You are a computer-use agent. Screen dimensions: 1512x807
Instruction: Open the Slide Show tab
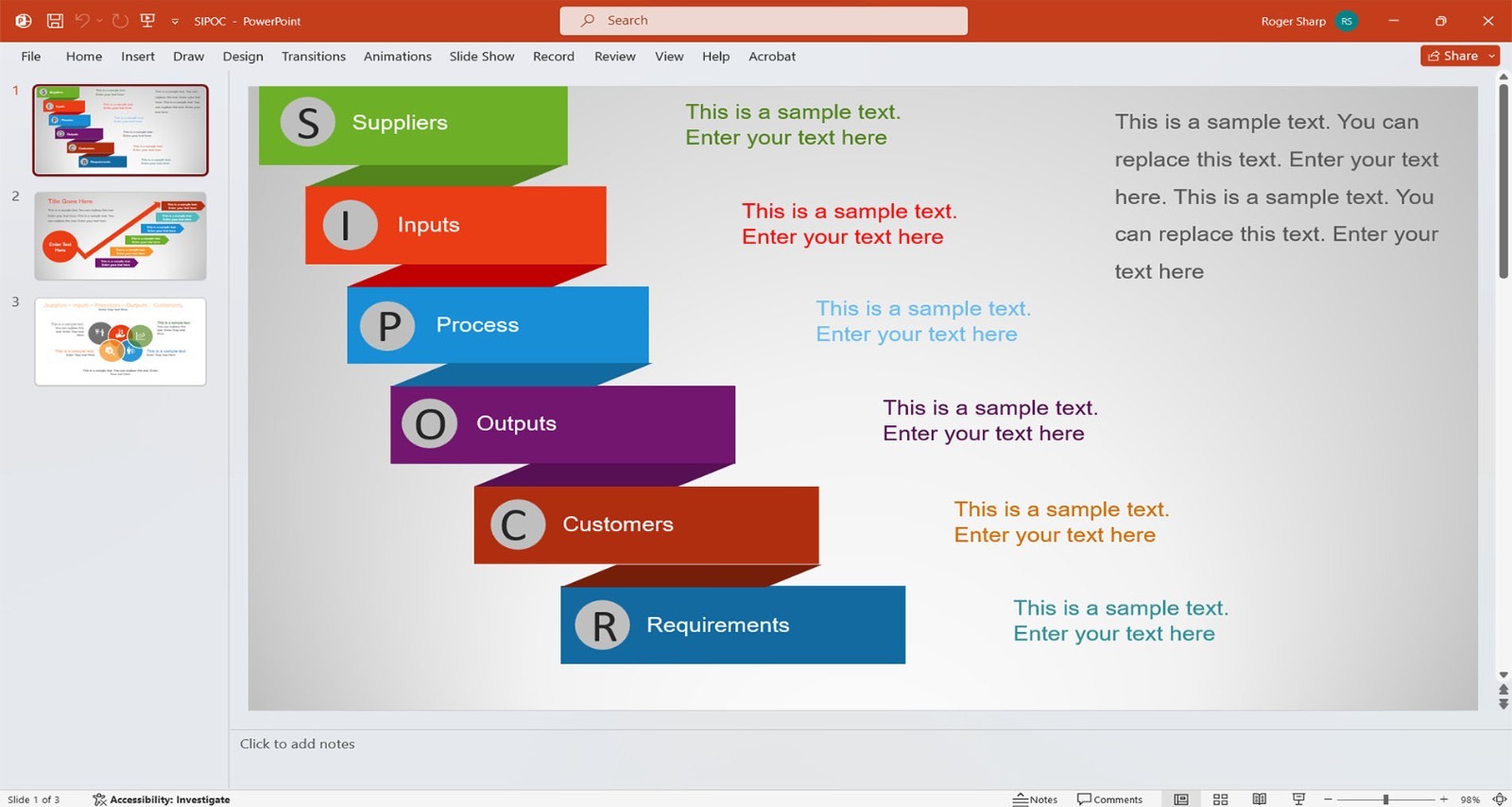click(x=482, y=57)
